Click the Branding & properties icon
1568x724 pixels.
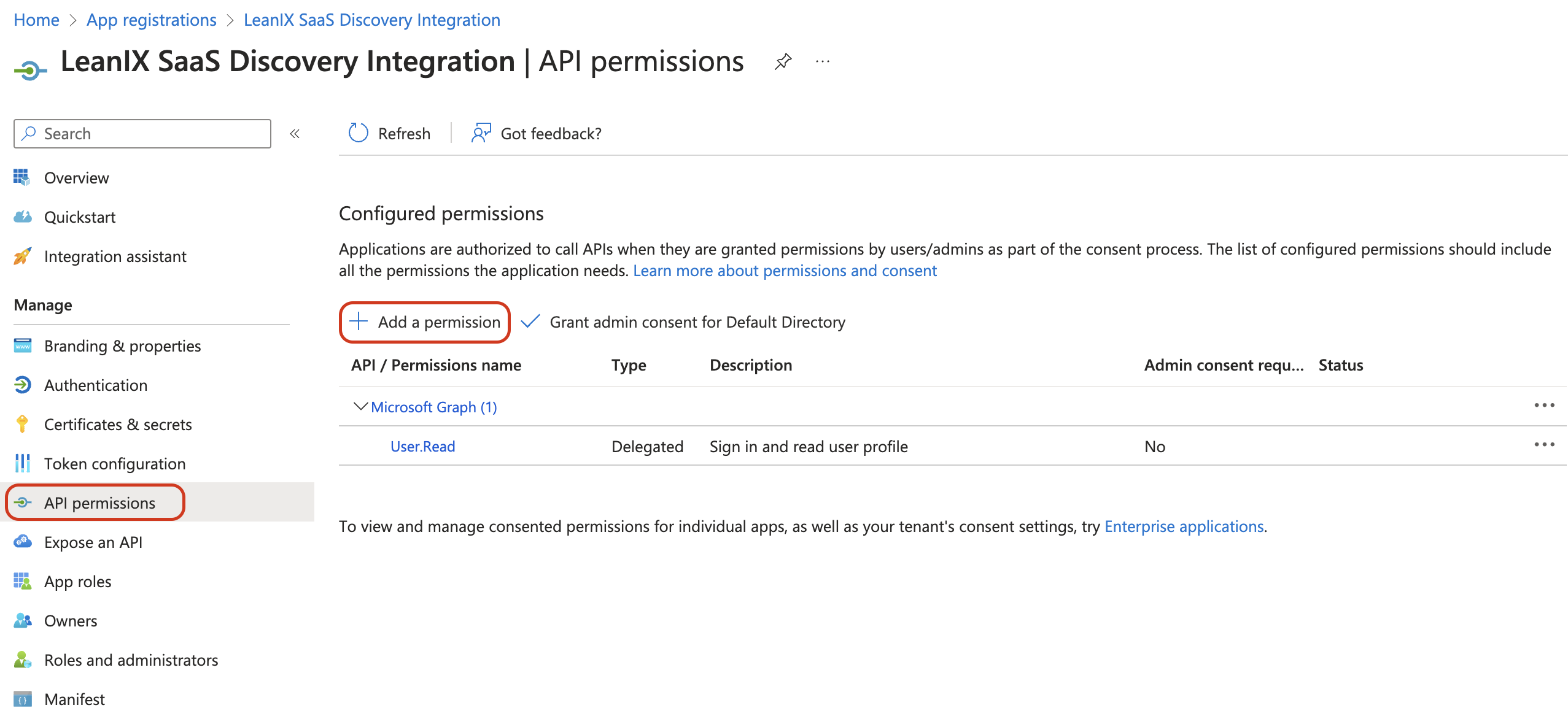point(23,345)
